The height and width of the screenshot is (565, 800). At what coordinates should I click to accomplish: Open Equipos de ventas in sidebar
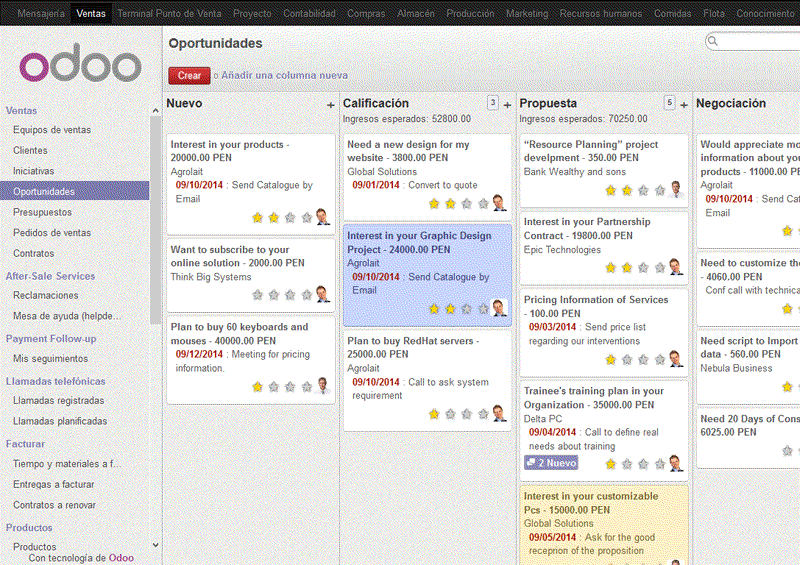click(x=52, y=130)
